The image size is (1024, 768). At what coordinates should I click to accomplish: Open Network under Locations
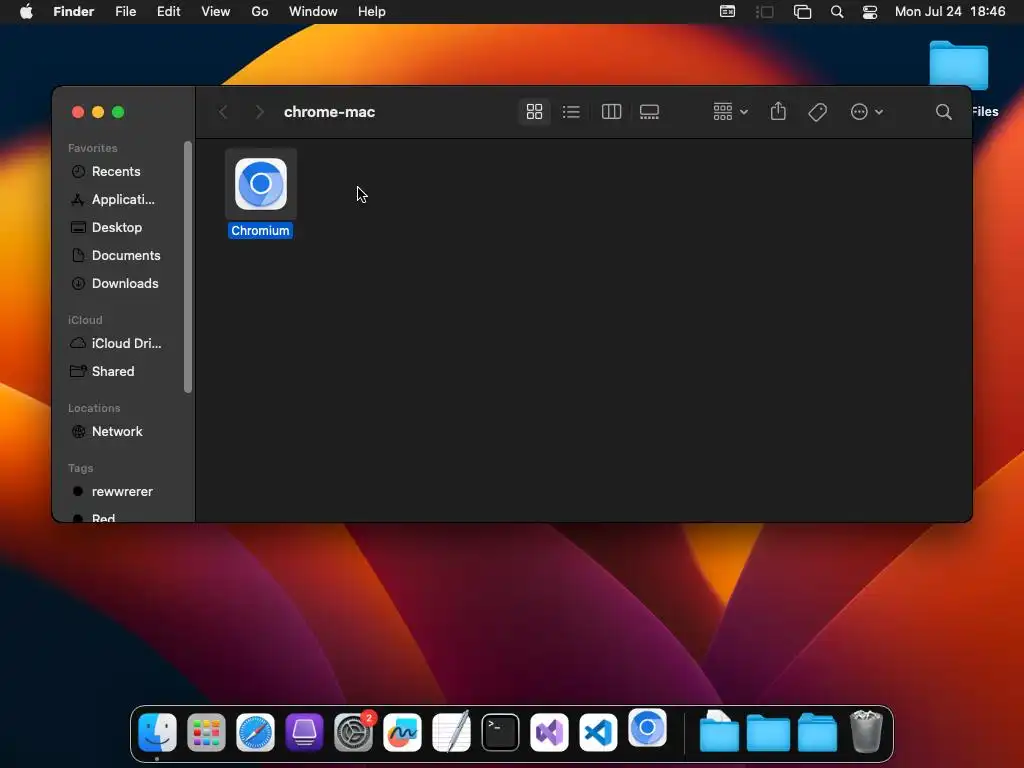(116, 431)
